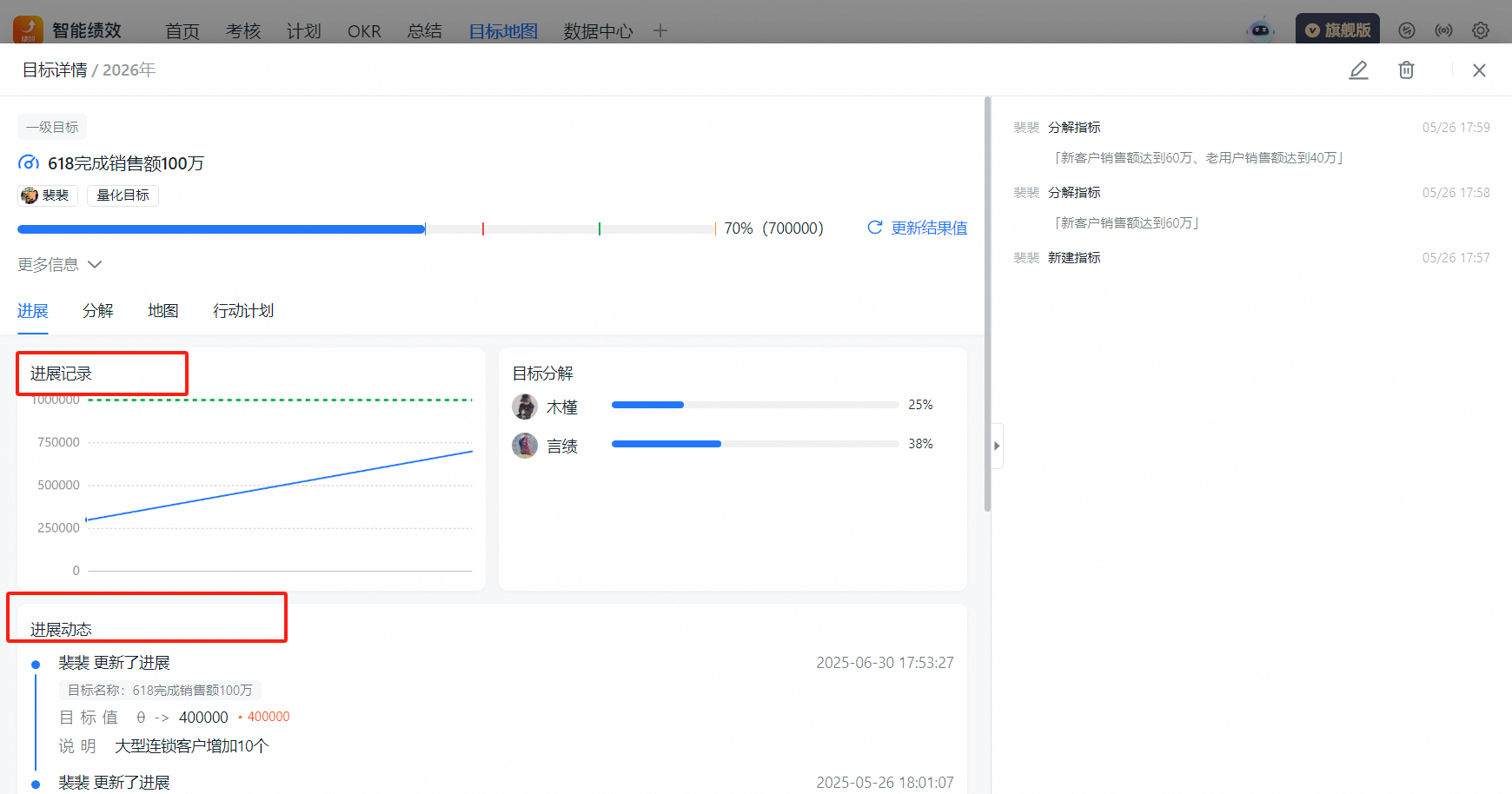Click the green marker on progress bar

pyautogui.click(x=600, y=229)
